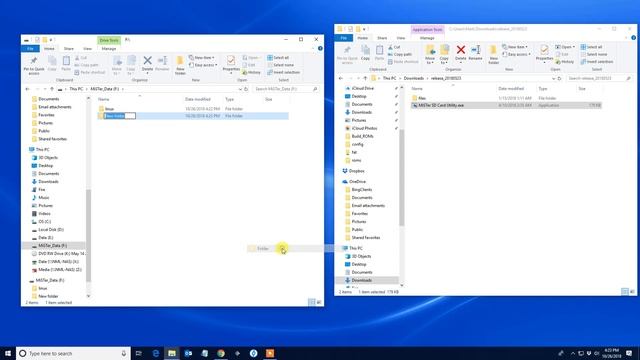
Task: Go back in the release_20180523 window
Action: coord(341,78)
